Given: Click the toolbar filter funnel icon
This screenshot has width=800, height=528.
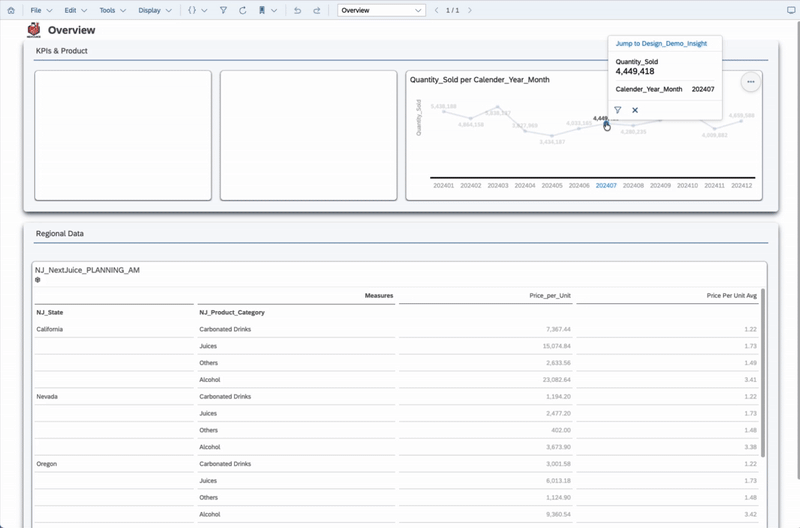Looking at the screenshot, I should (x=223, y=10).
